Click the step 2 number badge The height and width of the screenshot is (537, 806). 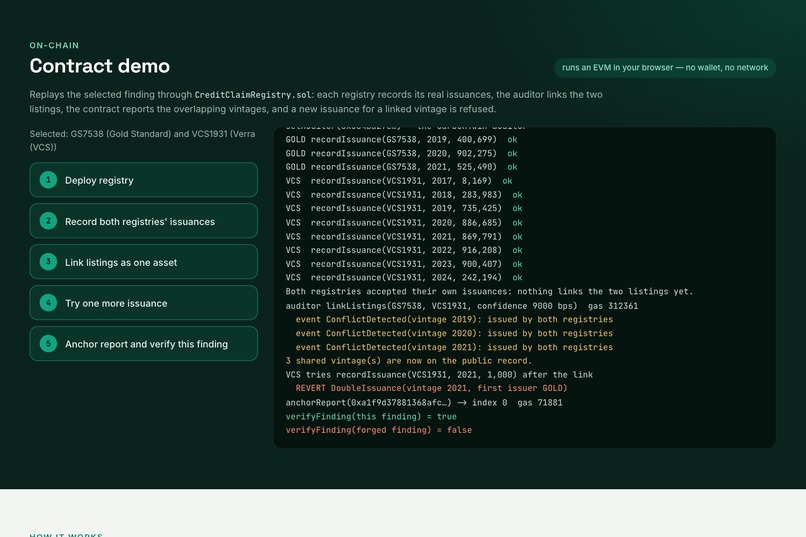point(48,221)
